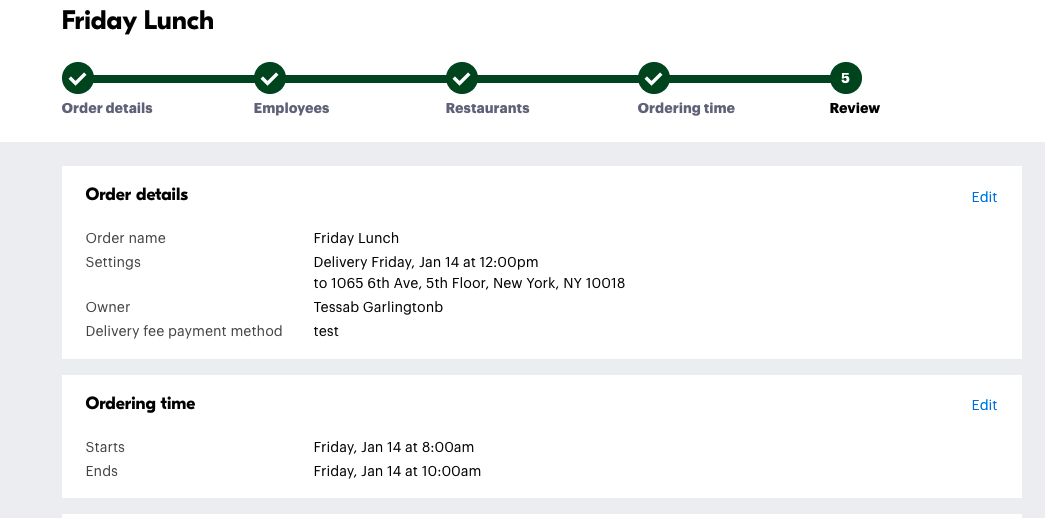Click the Restaurants step checkmark circle

coord(461,77)
